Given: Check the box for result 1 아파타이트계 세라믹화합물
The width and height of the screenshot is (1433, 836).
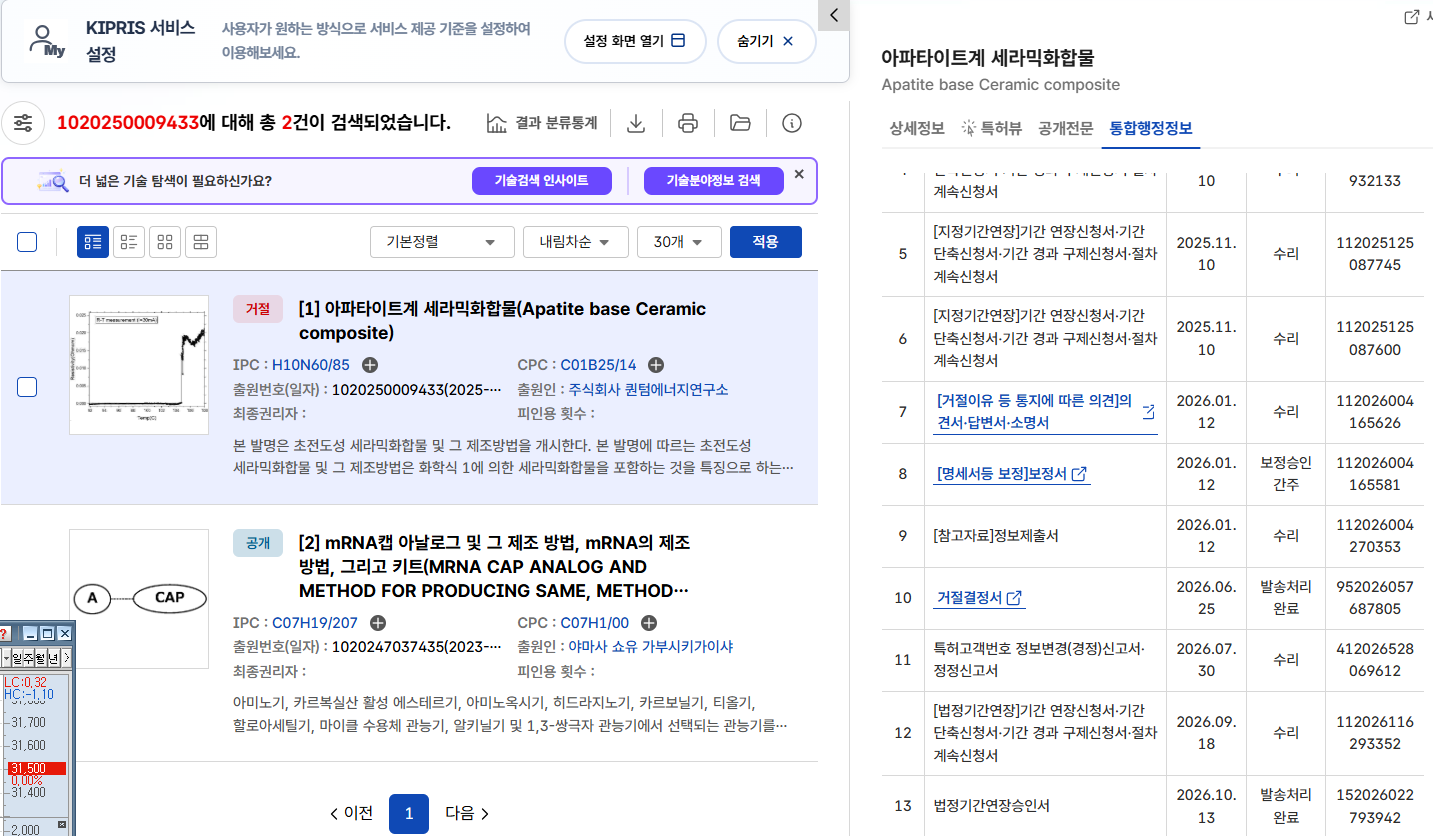Looking at the screenshot, I should click(x=27, y=387).
